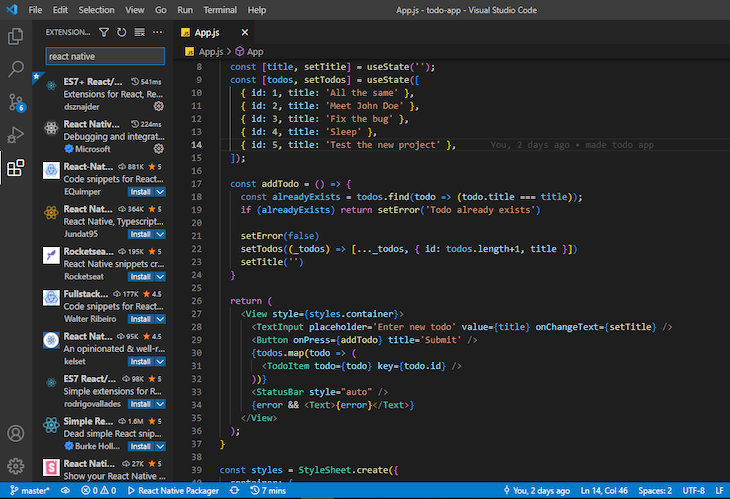Expand Install dropdown arrow for EQuimper extension
The image size is (730, 499).
[160, 191]
